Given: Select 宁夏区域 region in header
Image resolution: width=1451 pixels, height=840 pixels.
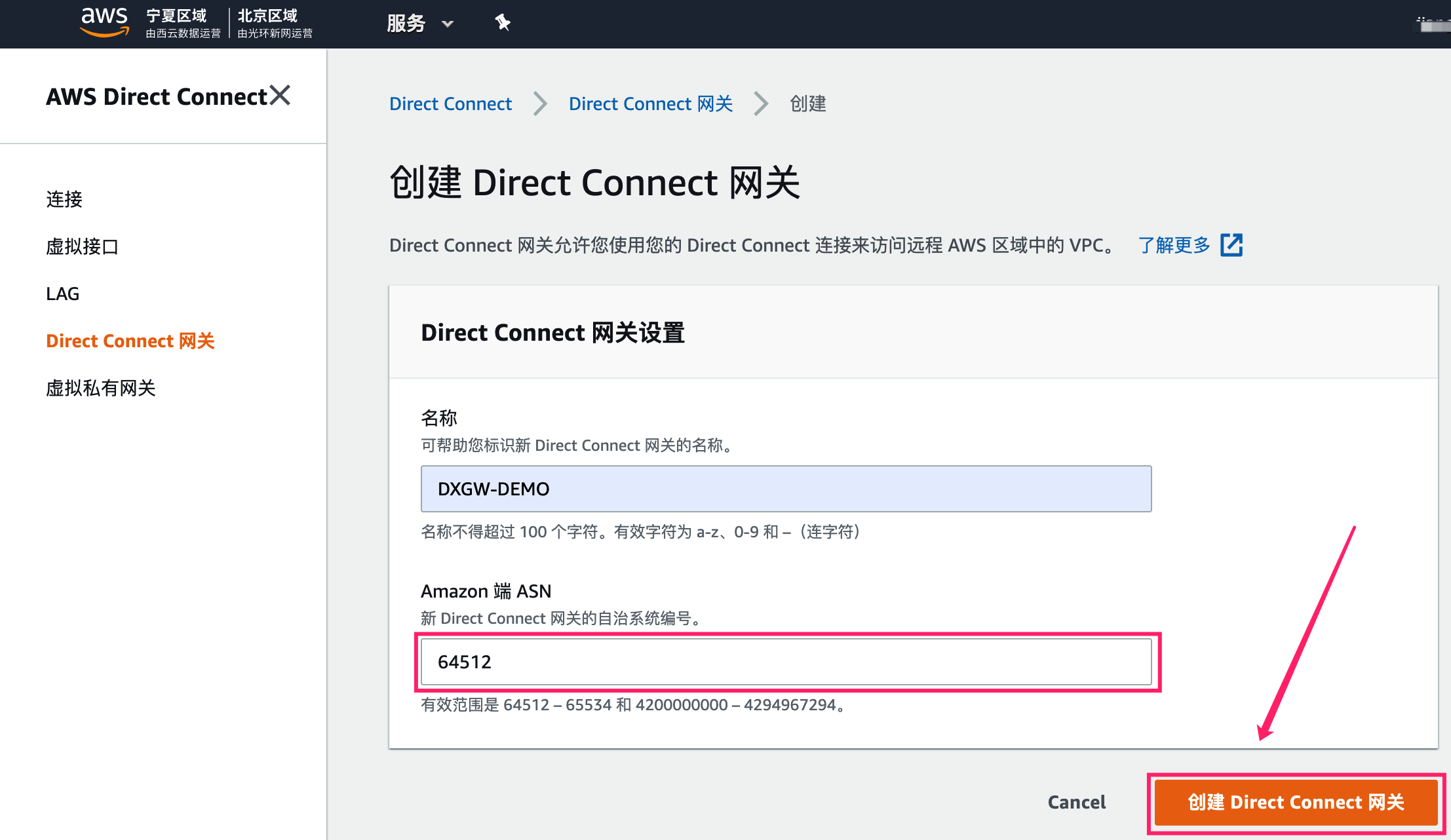Looking at the screenshot, I should coord(182,24).
